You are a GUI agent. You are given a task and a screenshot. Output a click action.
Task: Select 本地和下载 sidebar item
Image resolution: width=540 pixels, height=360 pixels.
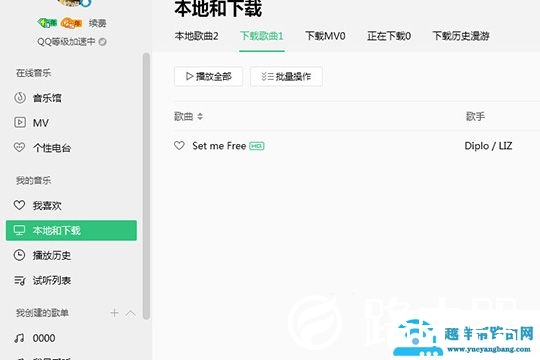(x=71, y=230)
